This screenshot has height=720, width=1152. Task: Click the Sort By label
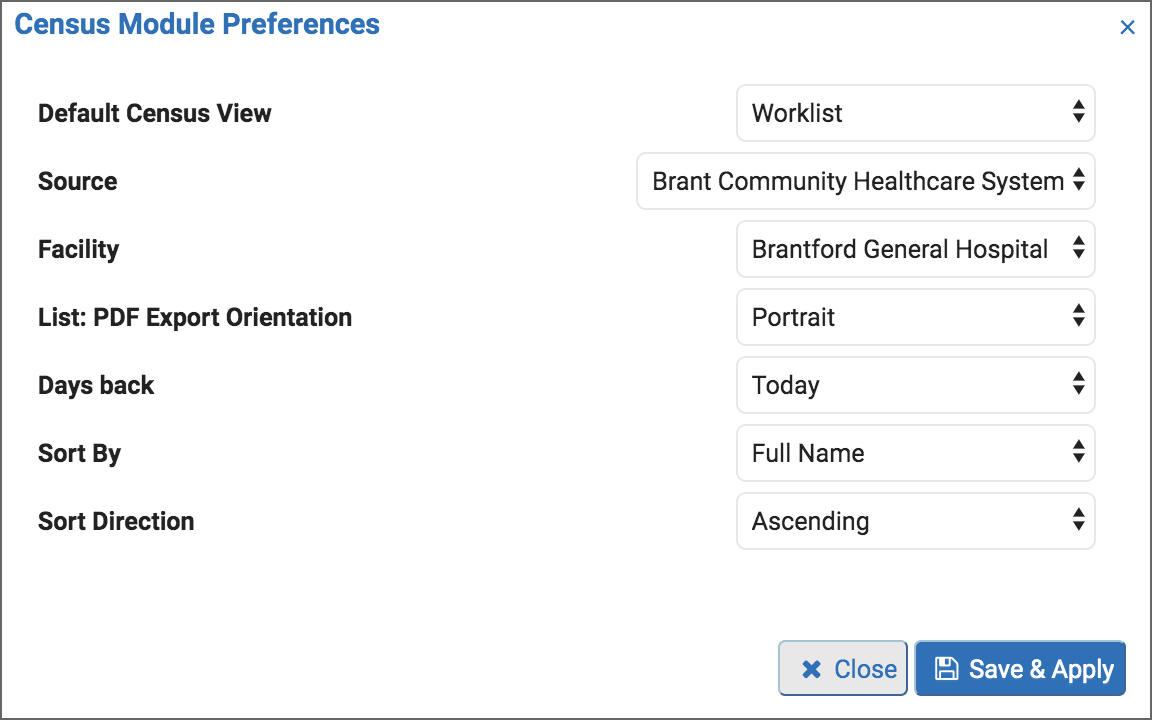[x=79, y=453]
